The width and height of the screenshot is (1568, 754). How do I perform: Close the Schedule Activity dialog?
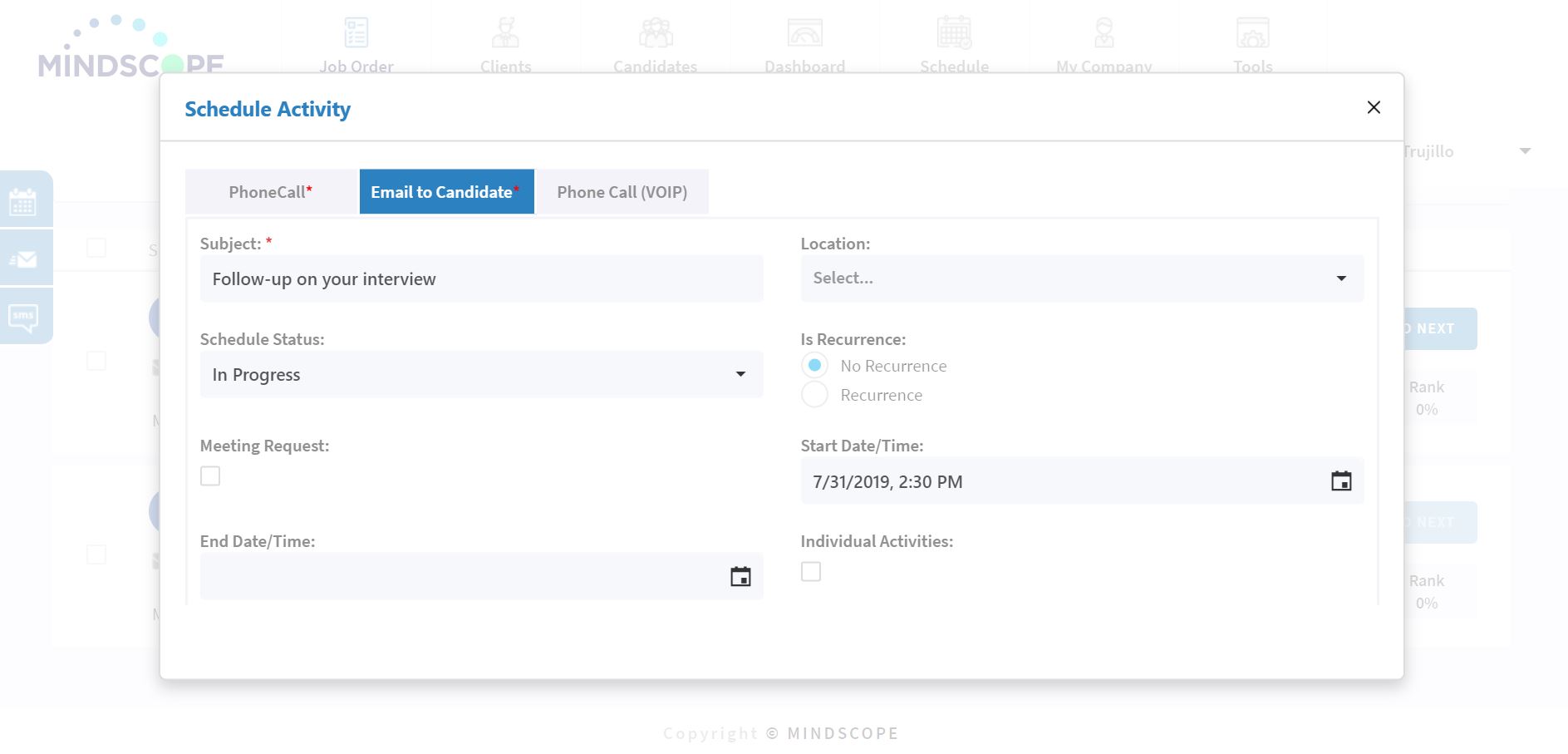click(1374, 107)
